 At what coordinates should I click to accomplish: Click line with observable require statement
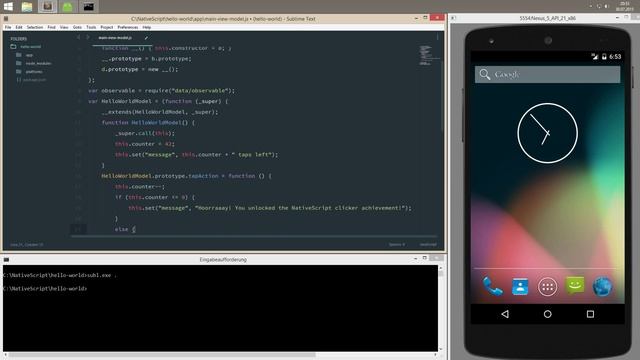pos(162,91)
